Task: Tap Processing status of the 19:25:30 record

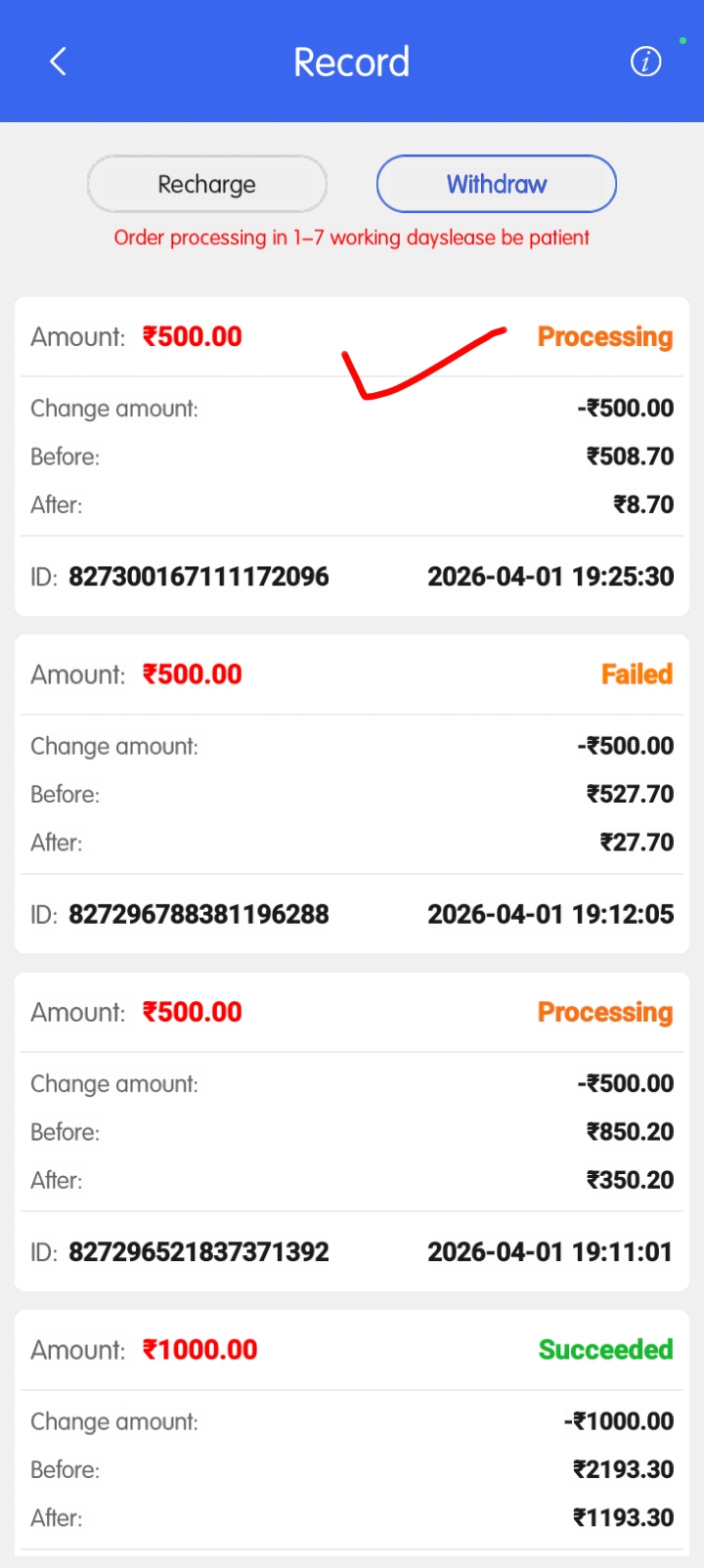Action: pyautogui.click(x=604, y=336)
